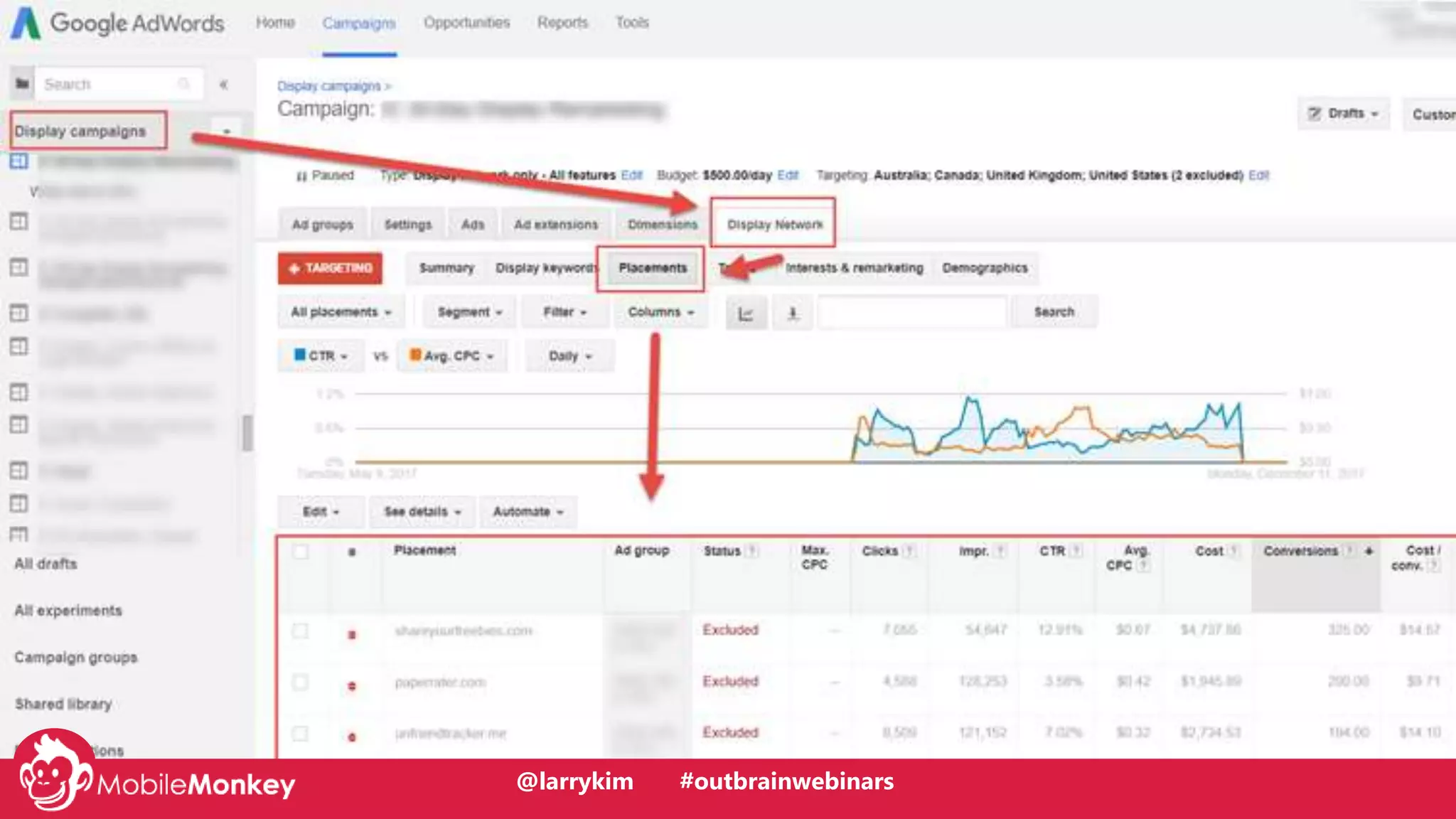Viewport: 1456px width, 819px height.
Task: Open the Daily interval dropdown
Action: click(x=569, y=355)
